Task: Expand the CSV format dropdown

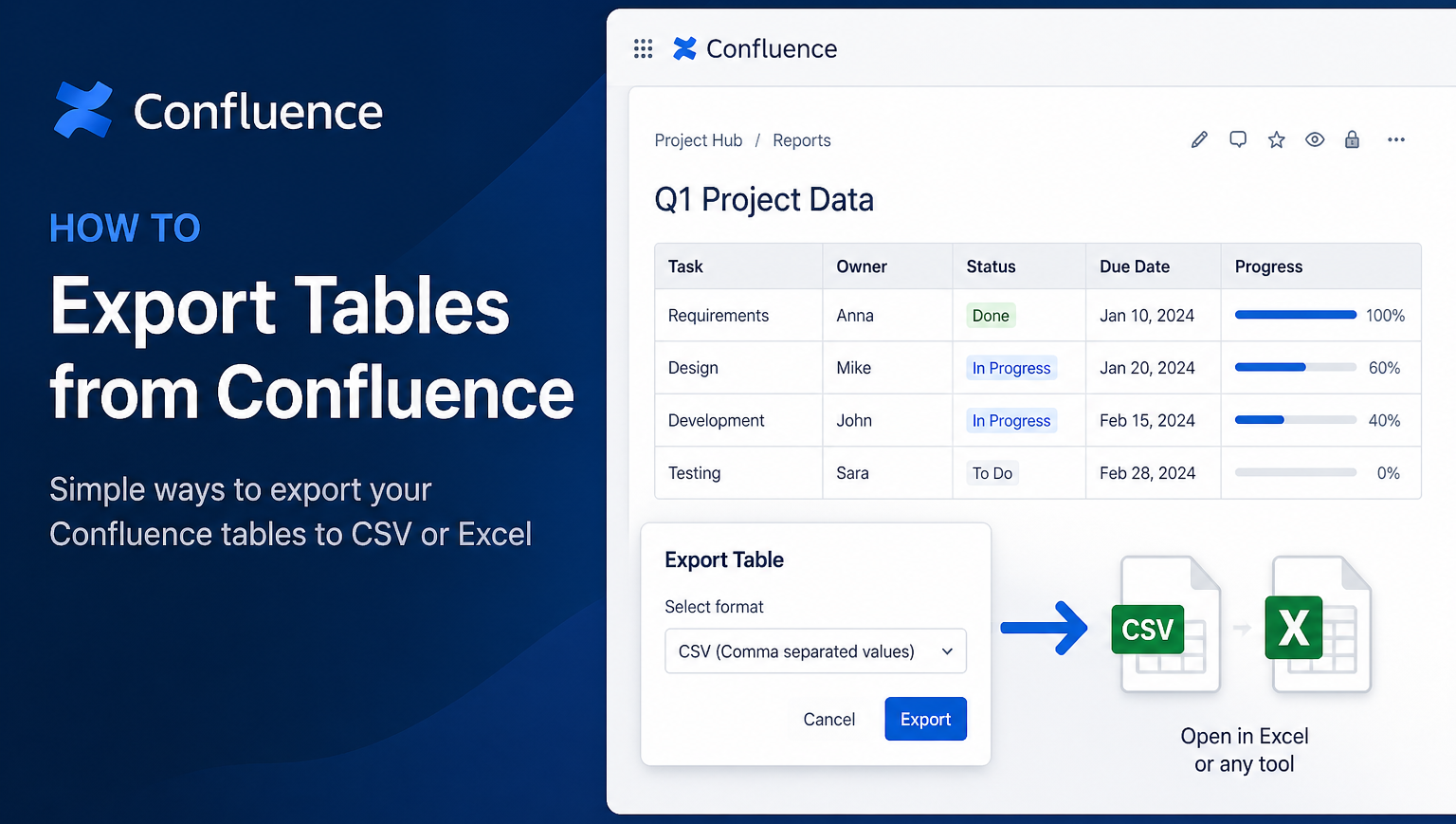Action: (x=814, y=651)
